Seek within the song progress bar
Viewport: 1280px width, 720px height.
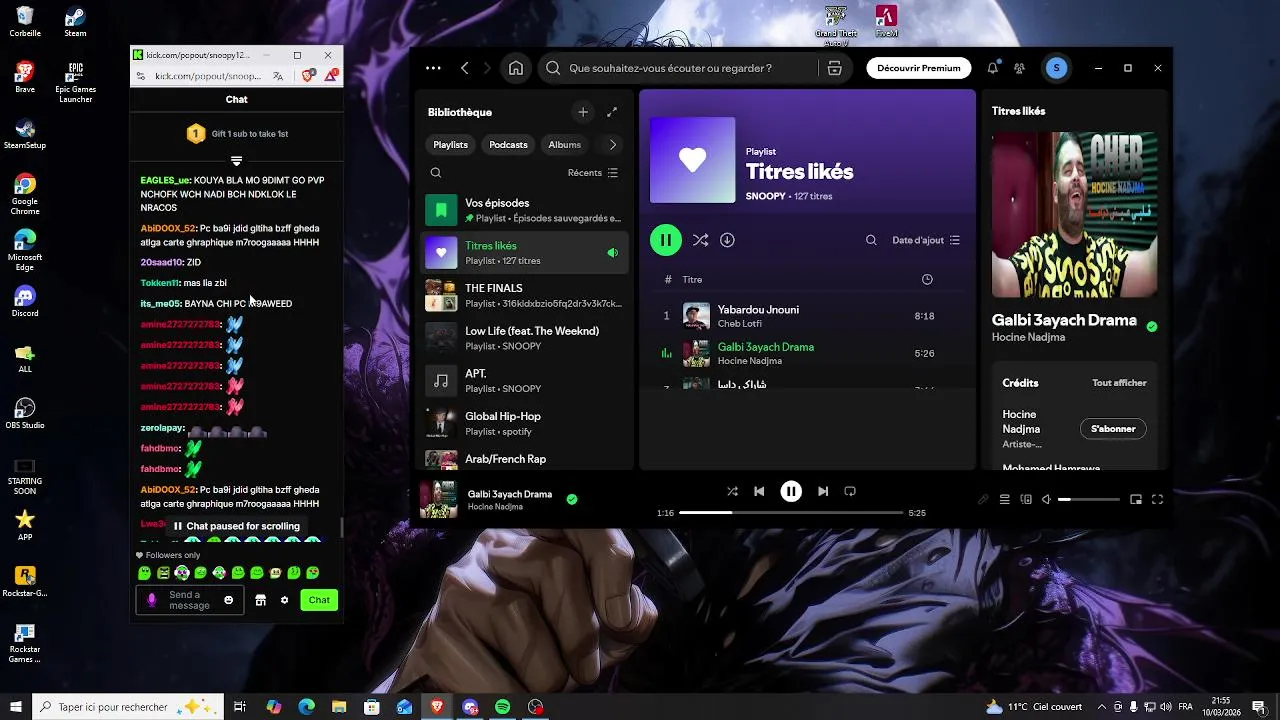click(x=791, y=513)
